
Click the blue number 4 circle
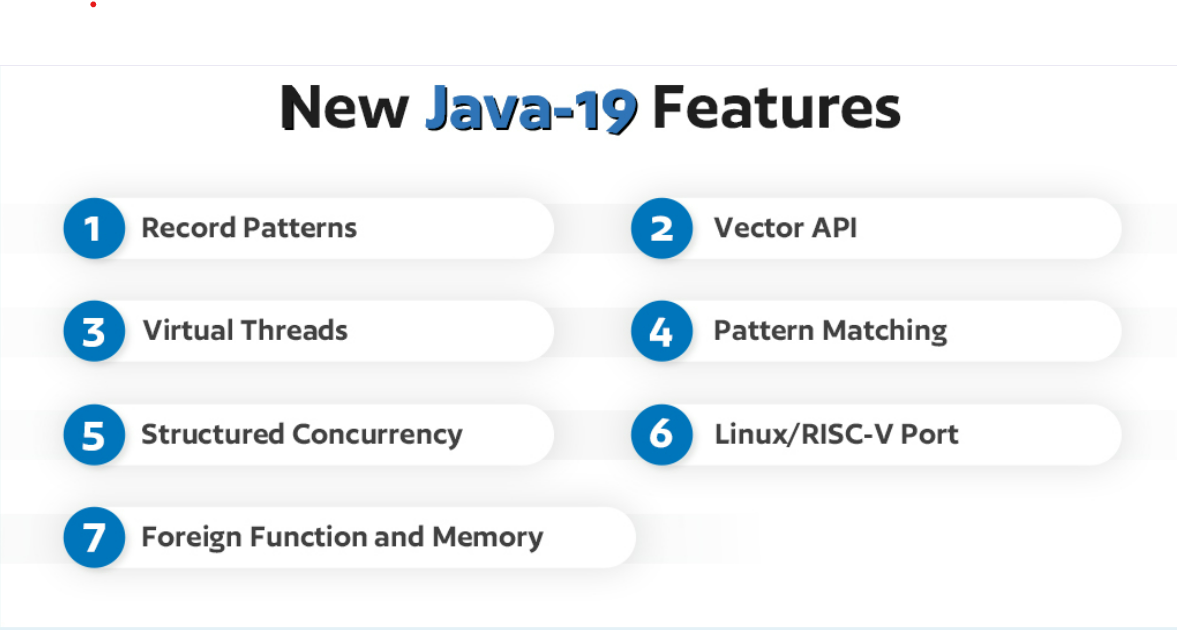661,331
